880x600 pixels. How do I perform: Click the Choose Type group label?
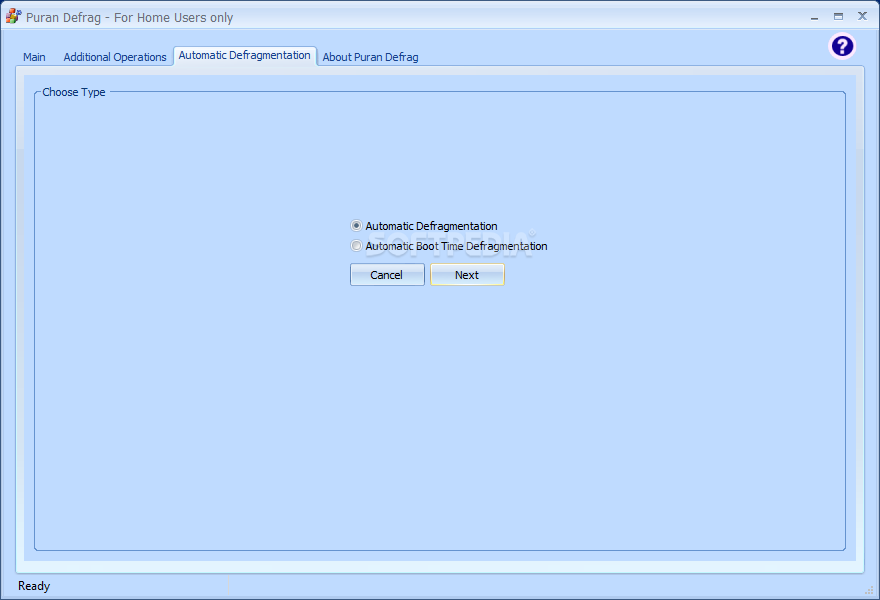click(74, 92)
